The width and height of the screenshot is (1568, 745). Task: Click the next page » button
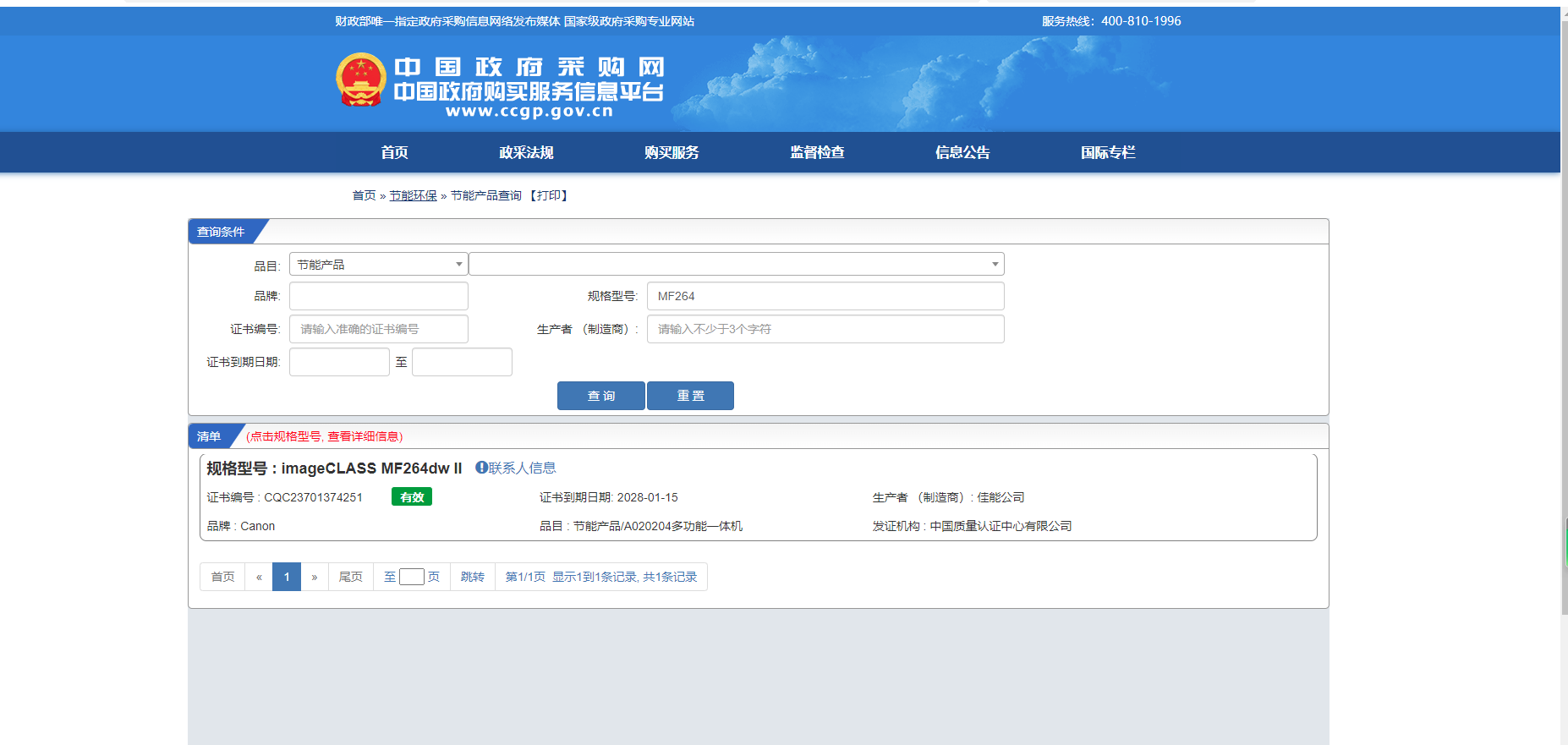pyautogui.click(x=315, y=577)
